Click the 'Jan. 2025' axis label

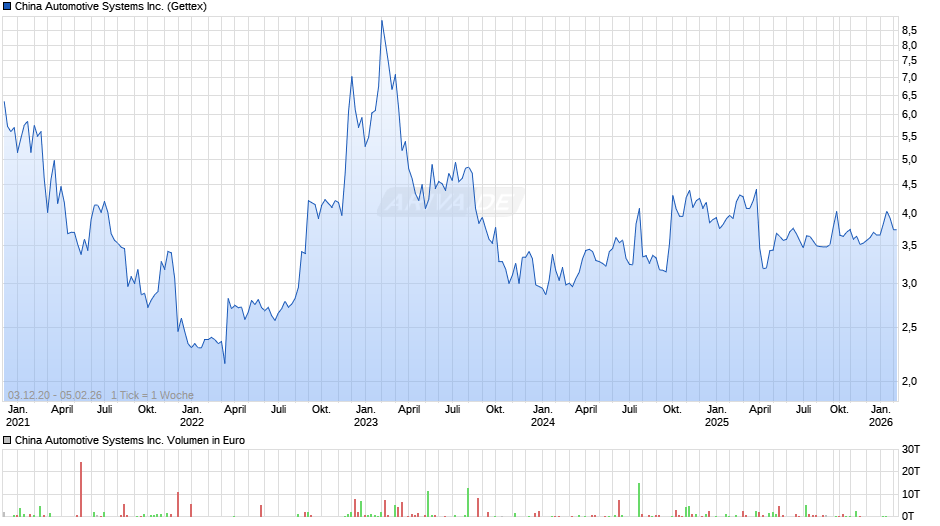coord(716,416)
